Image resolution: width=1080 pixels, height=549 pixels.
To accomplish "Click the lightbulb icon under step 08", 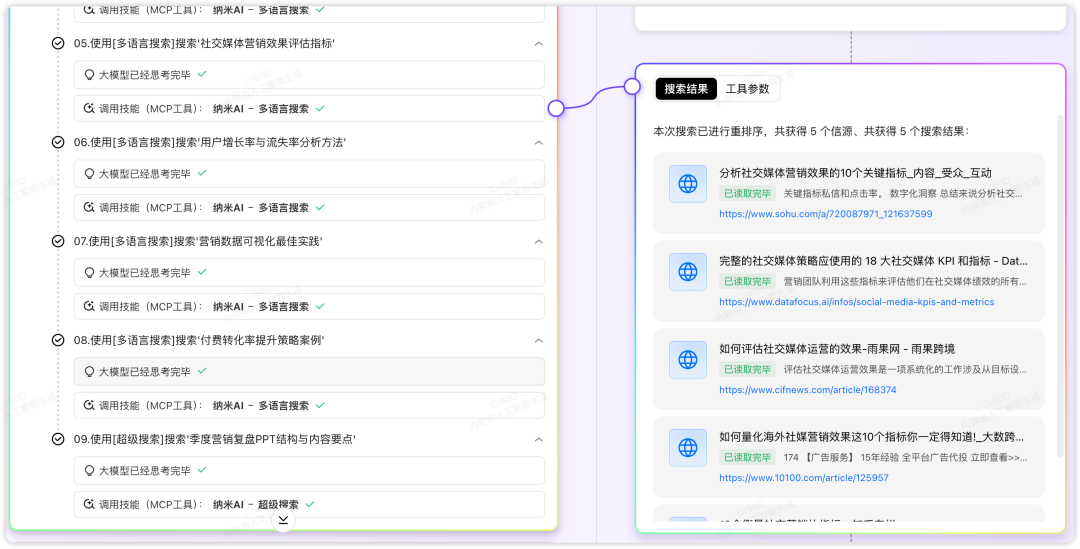I will click(89, 371).
